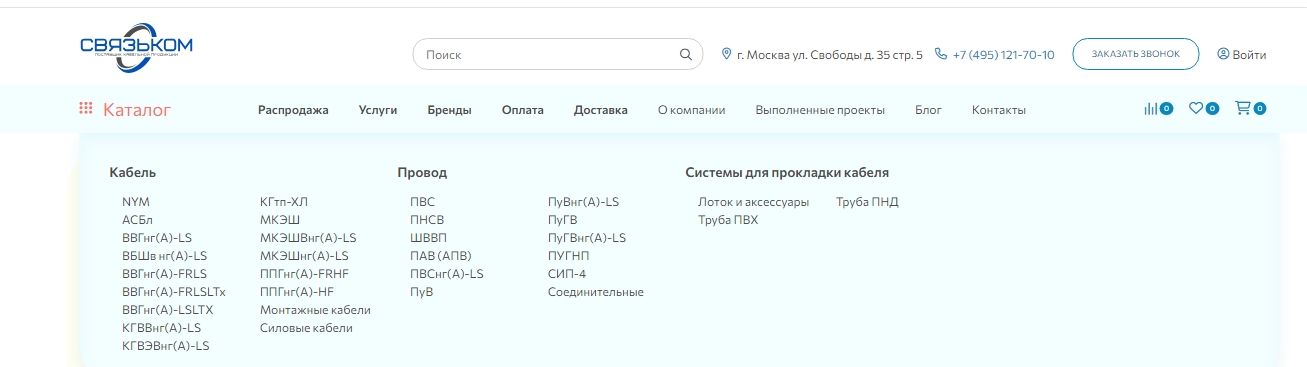Screen dimensions: 1307x367
Task: Open О компании menu item
Action: point(691,110)
